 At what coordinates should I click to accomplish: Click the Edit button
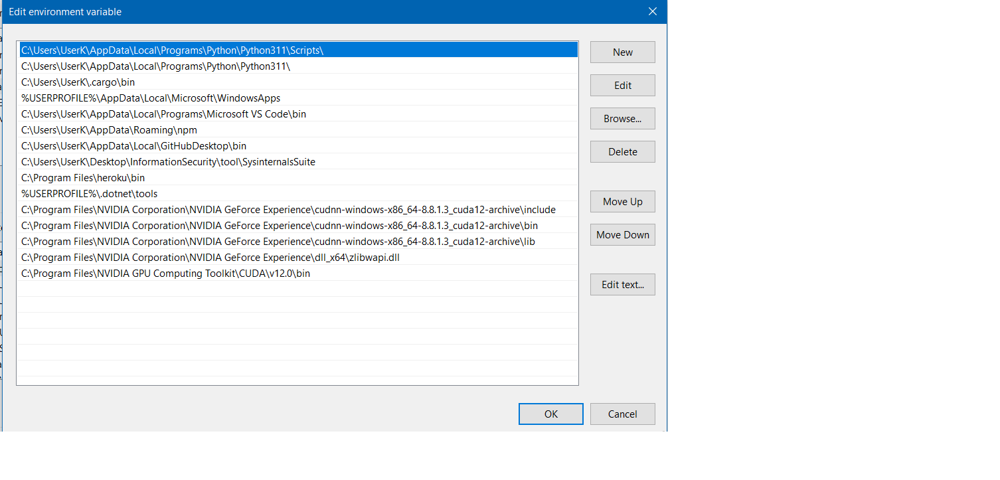[622, 85]
